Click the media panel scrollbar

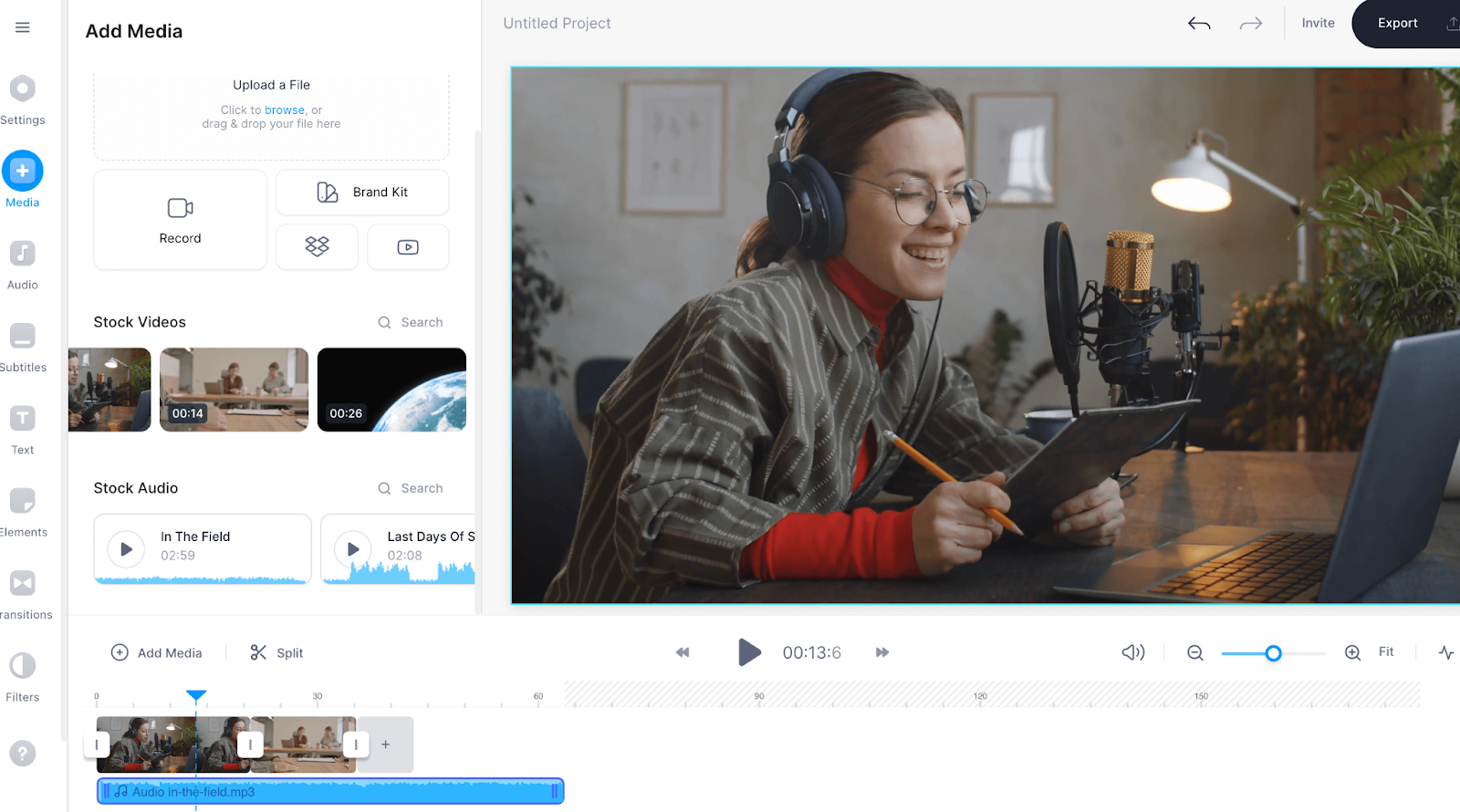point(478,372)
